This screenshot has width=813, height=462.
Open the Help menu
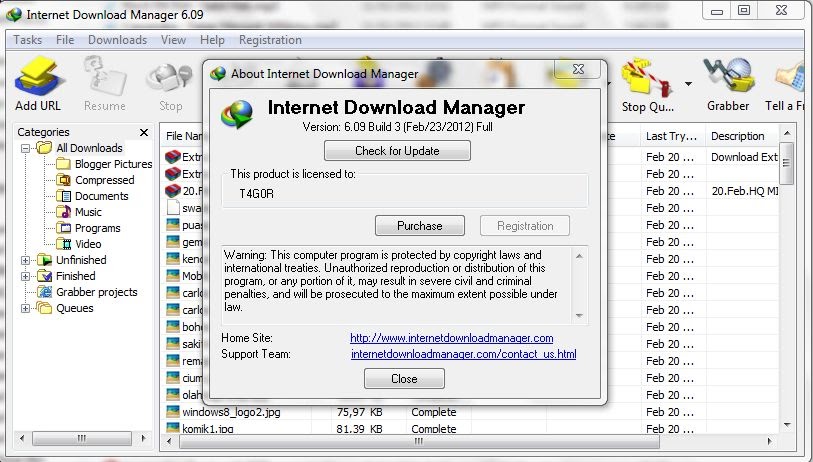click(212, 40)
